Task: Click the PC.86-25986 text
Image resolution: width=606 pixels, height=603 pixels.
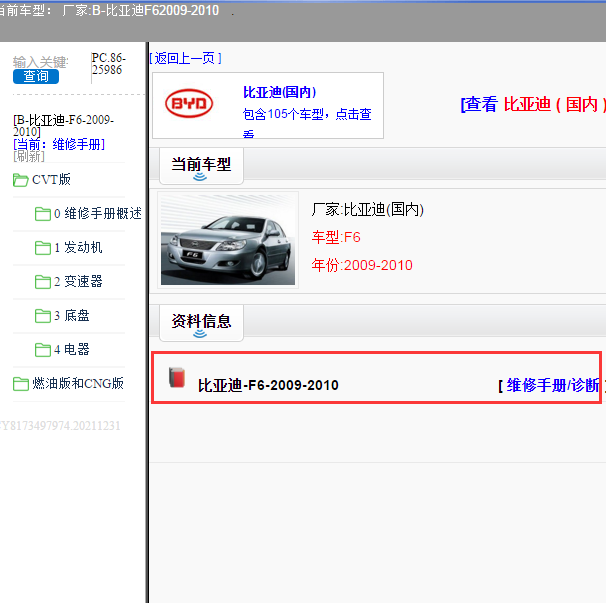Action: point(109,64)
